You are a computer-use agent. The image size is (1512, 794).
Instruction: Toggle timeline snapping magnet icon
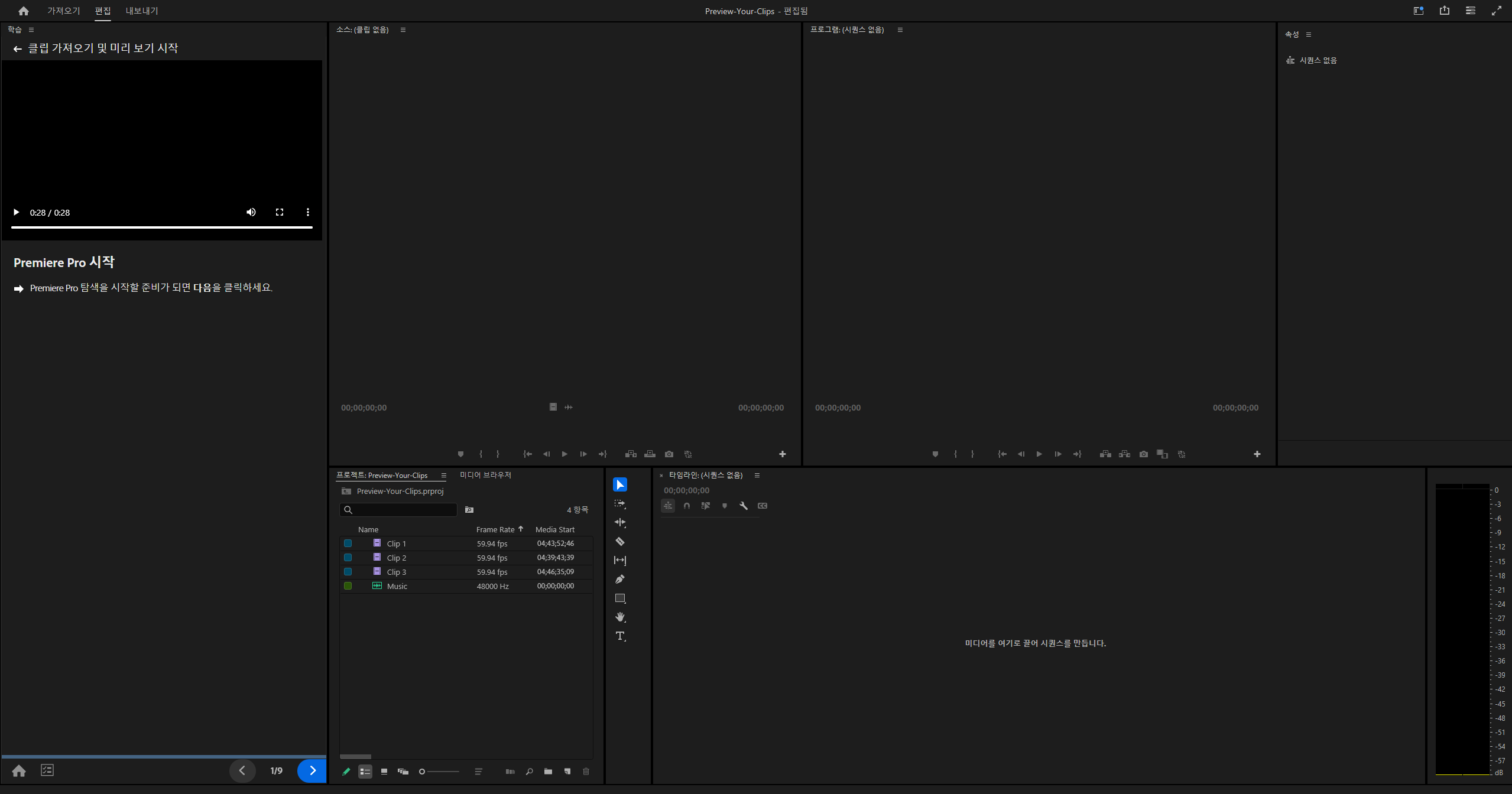tap(686, 506)
